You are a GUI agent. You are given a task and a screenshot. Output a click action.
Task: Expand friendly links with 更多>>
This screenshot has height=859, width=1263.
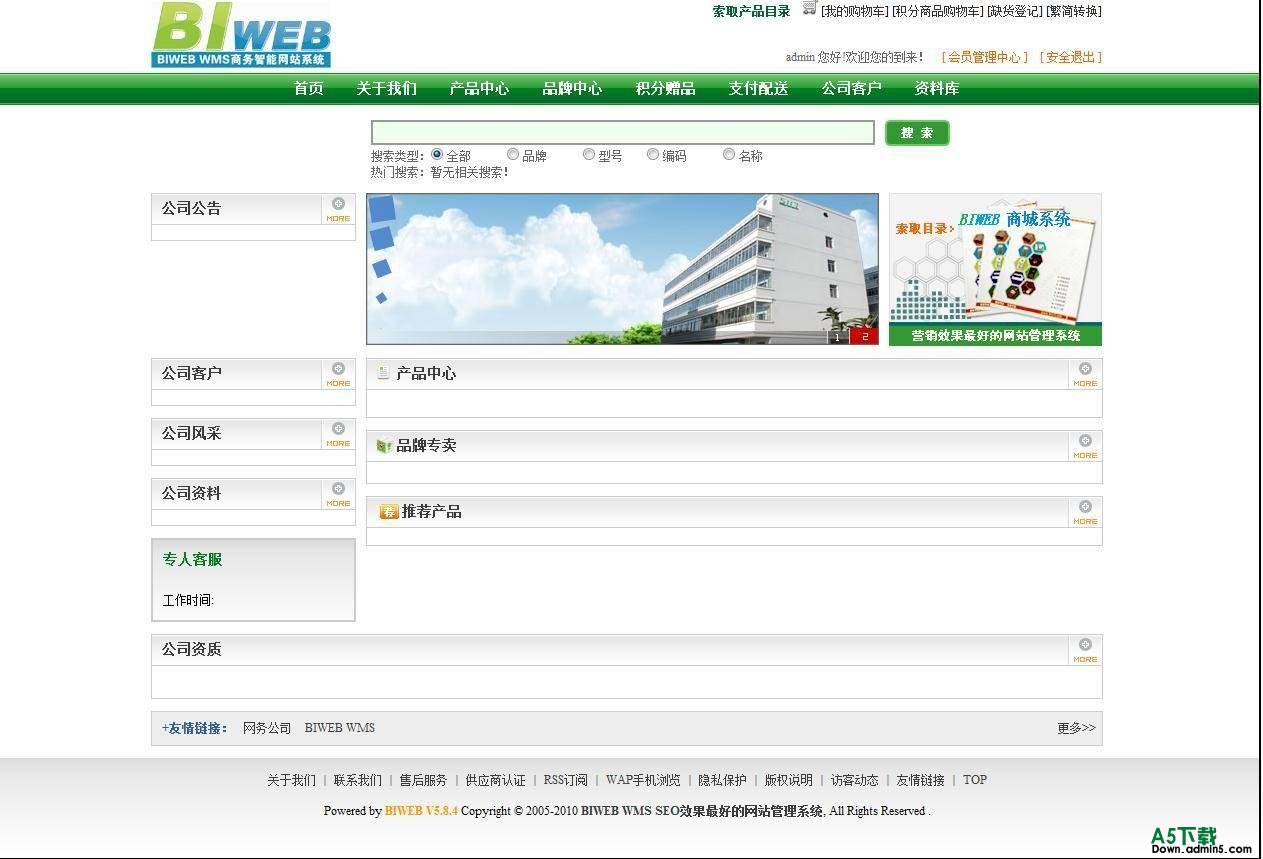click(x=1076, y=728)
